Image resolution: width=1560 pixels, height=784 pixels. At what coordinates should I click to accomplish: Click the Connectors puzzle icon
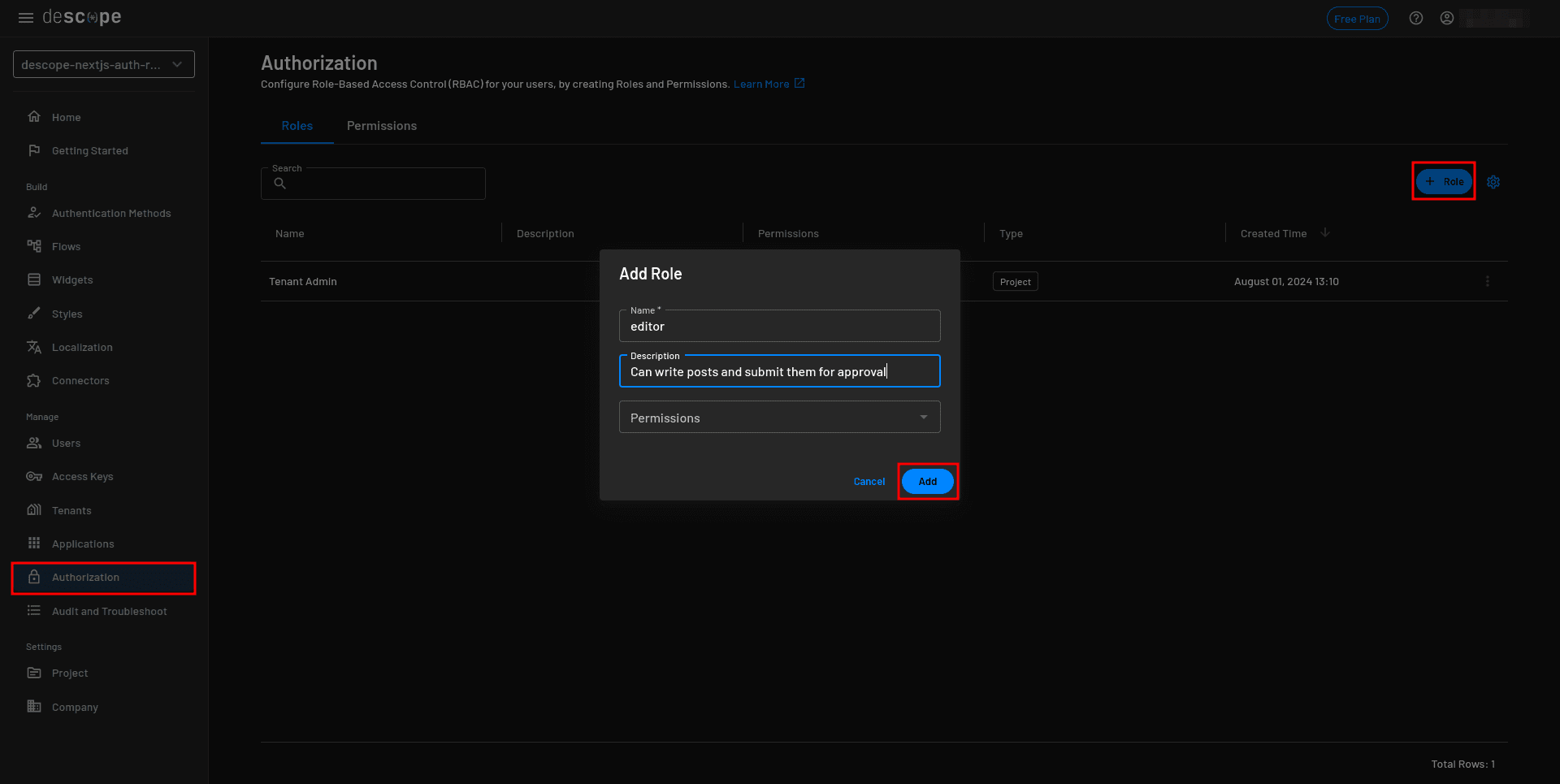[x=34, y=380]
